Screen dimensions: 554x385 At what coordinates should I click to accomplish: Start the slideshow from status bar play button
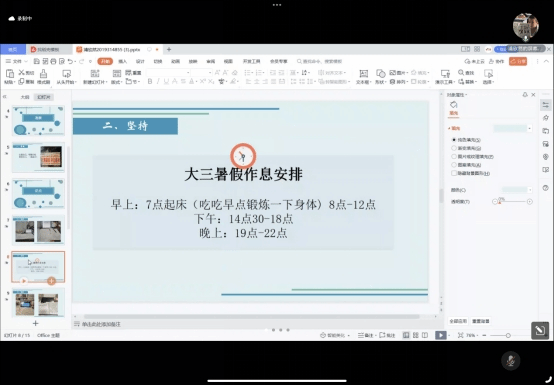point(440,335)
